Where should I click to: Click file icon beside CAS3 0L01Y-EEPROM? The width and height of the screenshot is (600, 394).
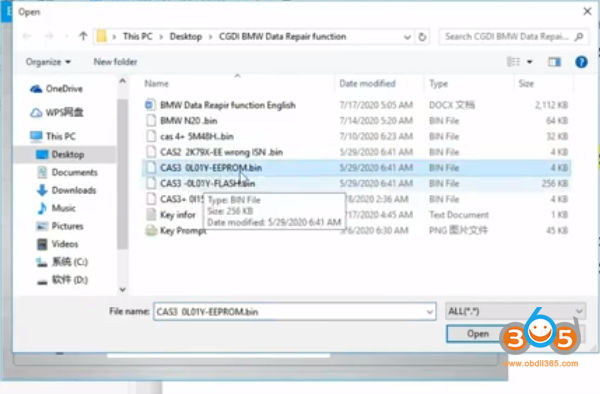coord(151,168)
